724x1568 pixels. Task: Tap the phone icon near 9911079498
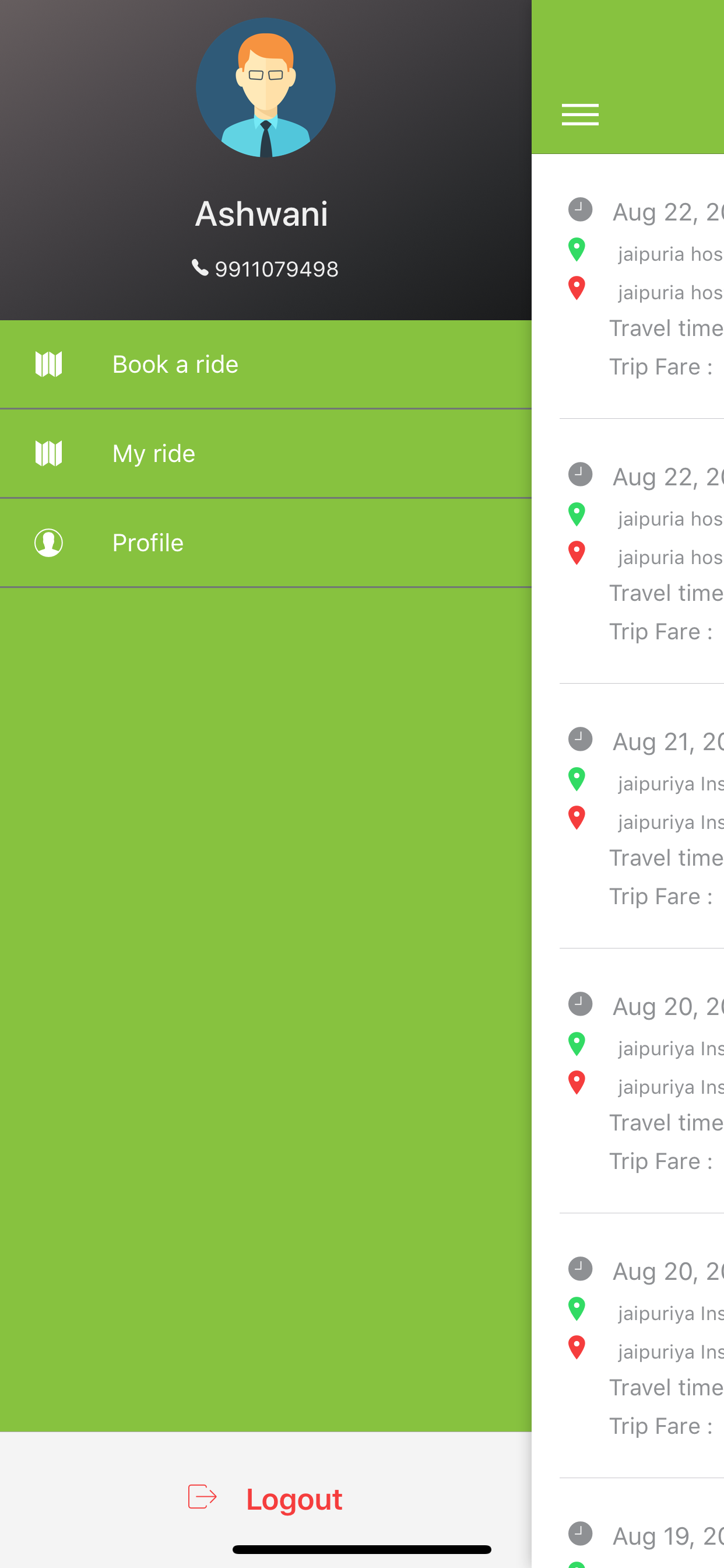[199, 267]
